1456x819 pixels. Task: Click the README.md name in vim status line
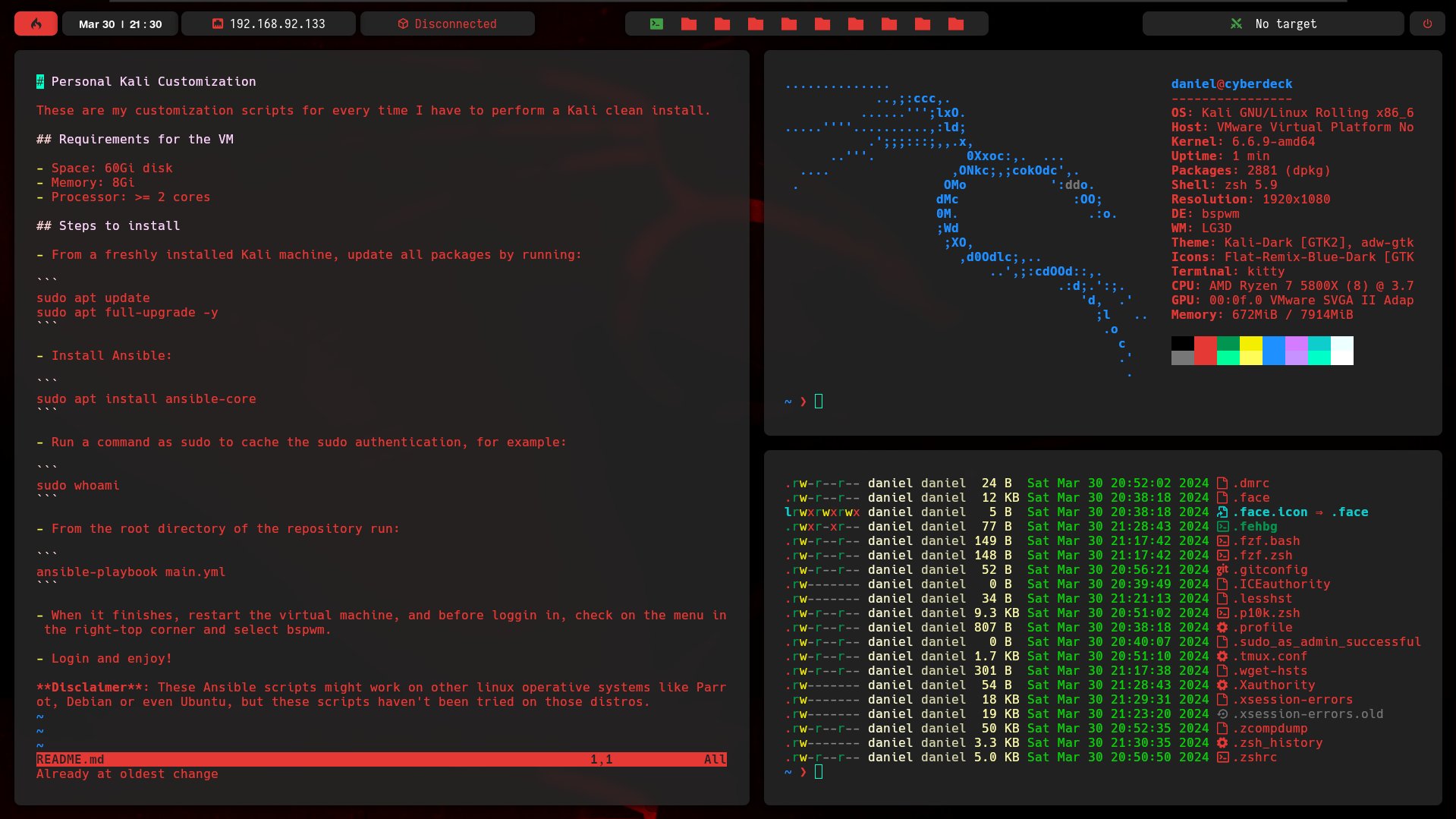[x=71, y=759]
